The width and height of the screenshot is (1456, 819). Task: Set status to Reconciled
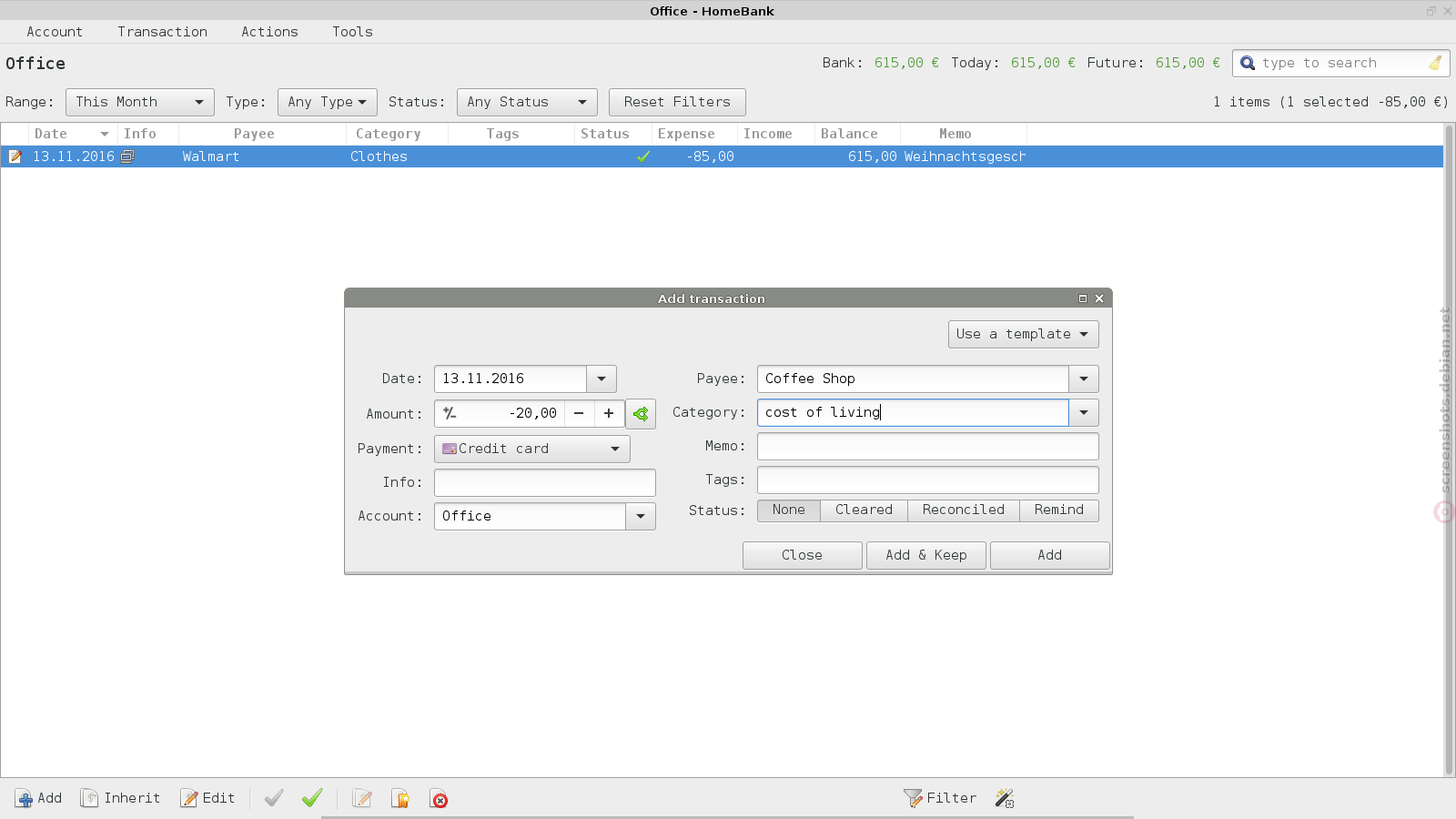[963, 511]
